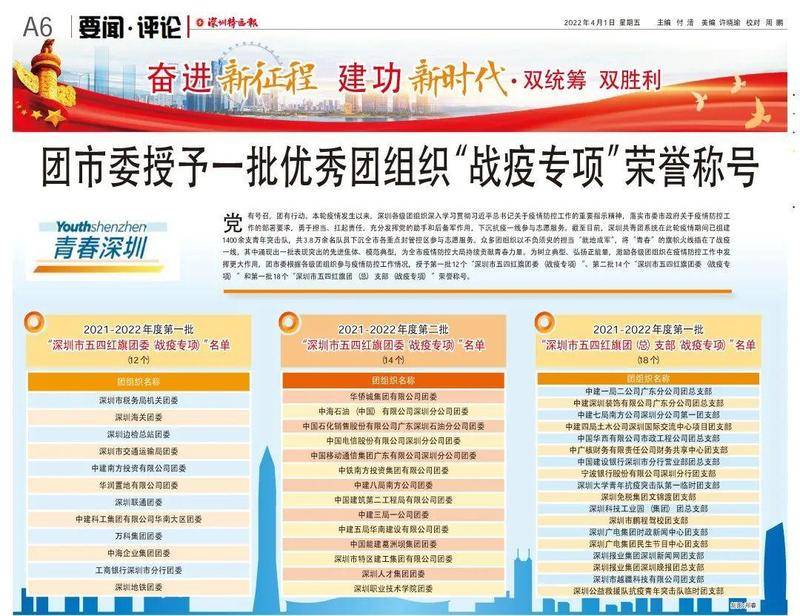800x616 pixels.
Task: Select the row "深圳免税集团文锦渡团支部"
Action: [x=648, y=497]
